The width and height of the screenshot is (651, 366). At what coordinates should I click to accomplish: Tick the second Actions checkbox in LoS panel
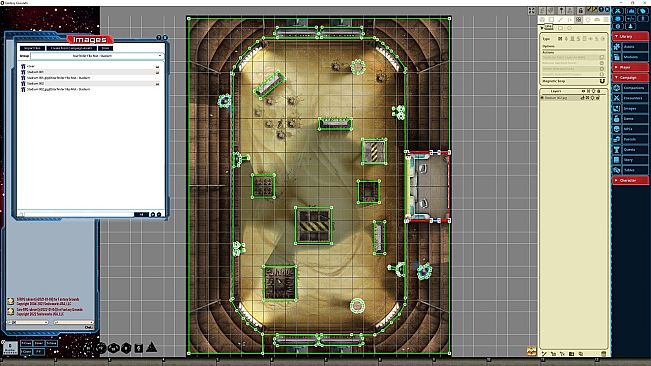602,63
